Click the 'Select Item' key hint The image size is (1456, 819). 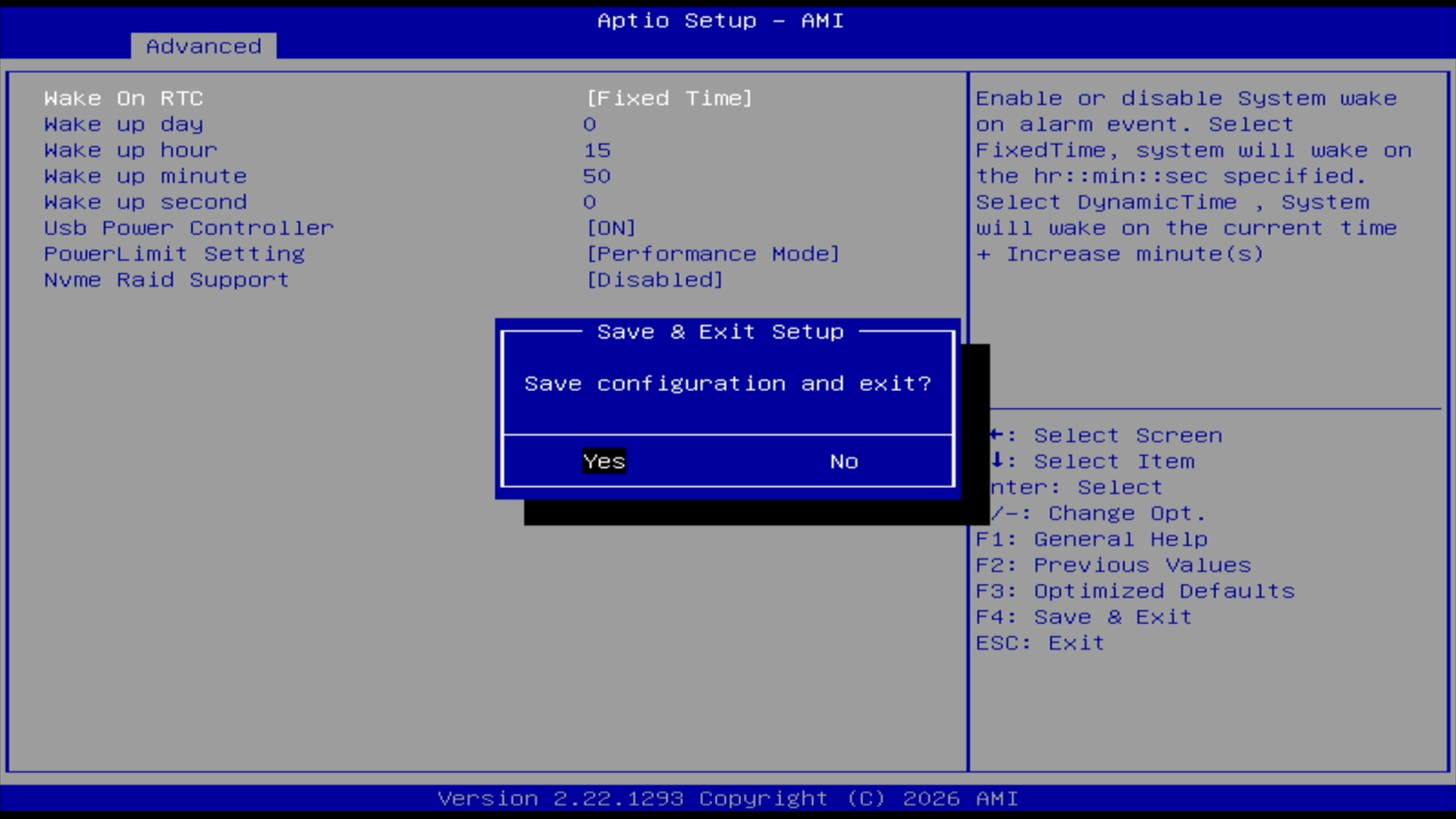pyautogui.click(x=1092, y=461)
